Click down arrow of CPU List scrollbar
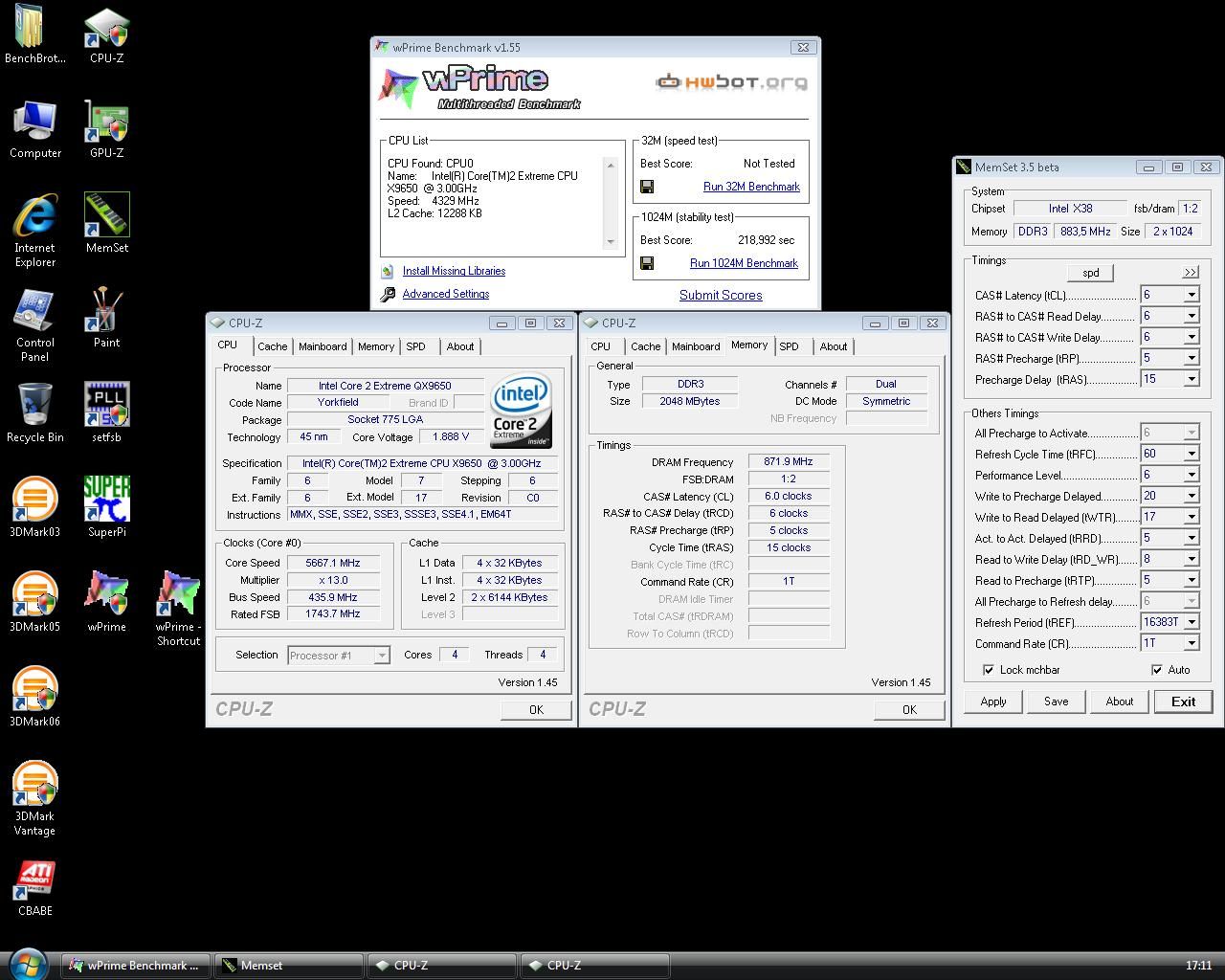1225x980 pixels. point(611,242)
